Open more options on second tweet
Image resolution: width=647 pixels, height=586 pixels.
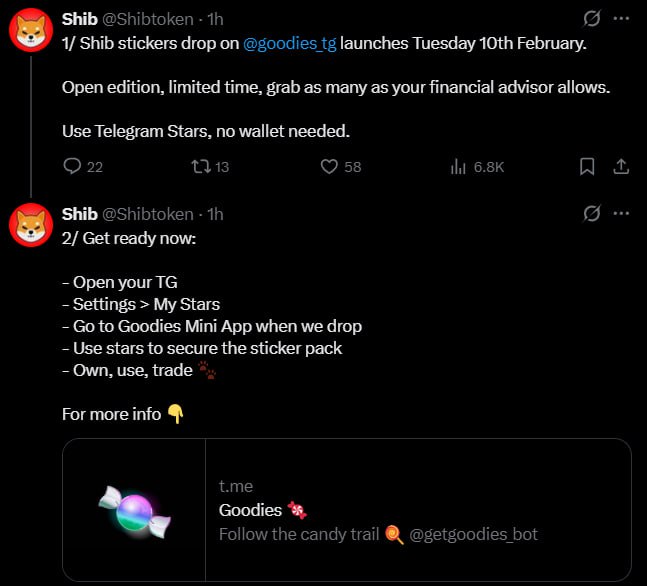pos(621,214)
